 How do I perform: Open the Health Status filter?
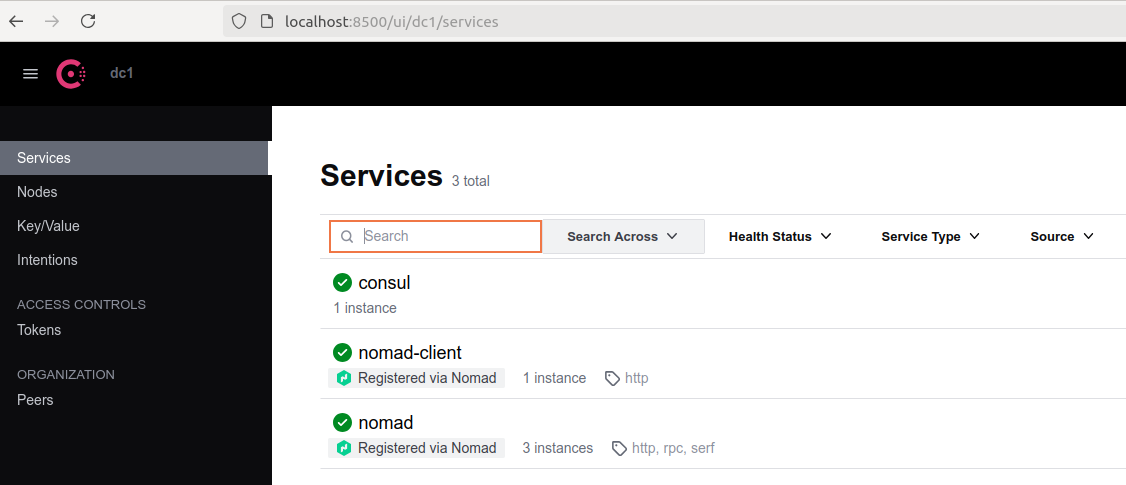pos(780,236)
